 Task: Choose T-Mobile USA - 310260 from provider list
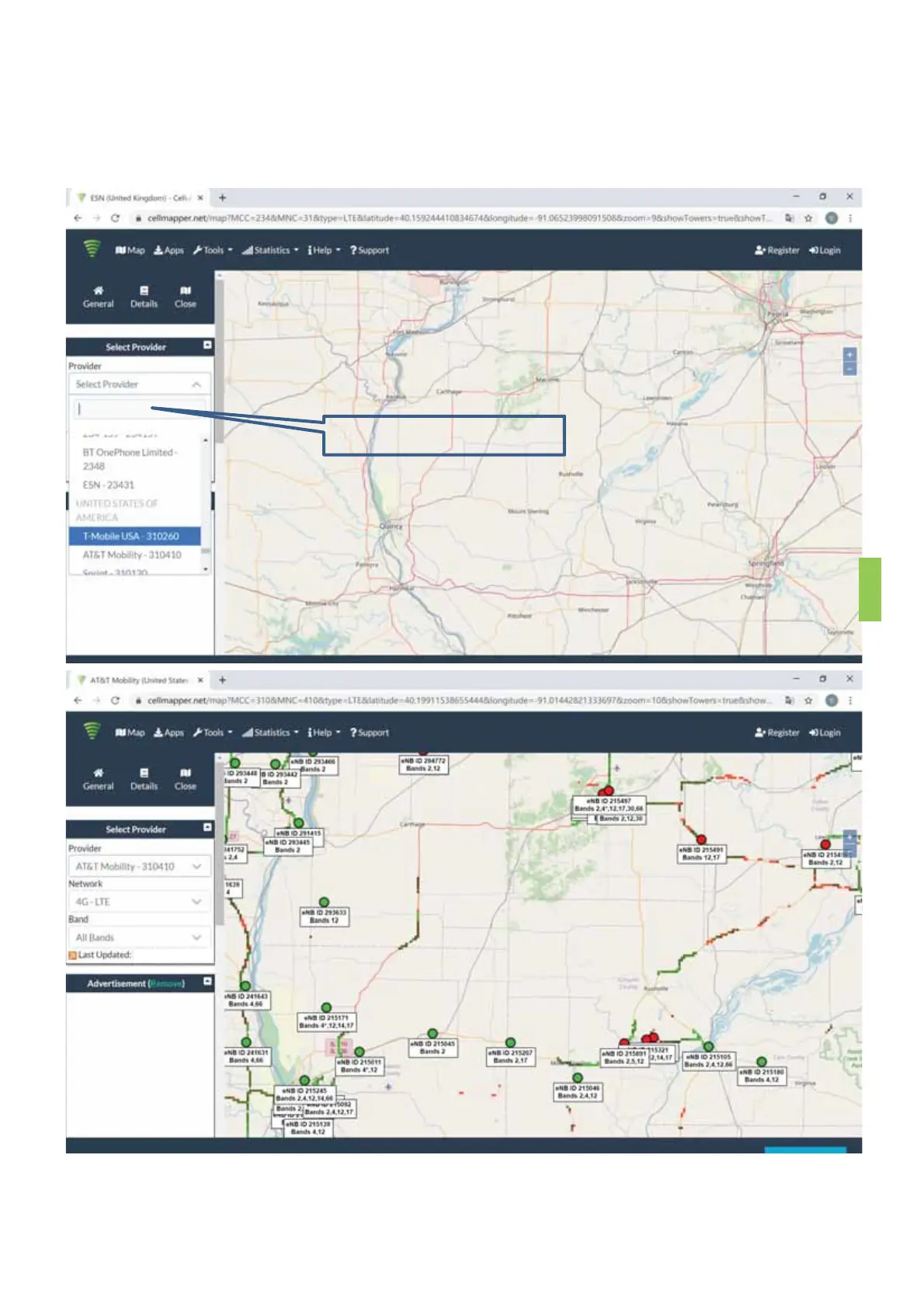pos(135,536)
